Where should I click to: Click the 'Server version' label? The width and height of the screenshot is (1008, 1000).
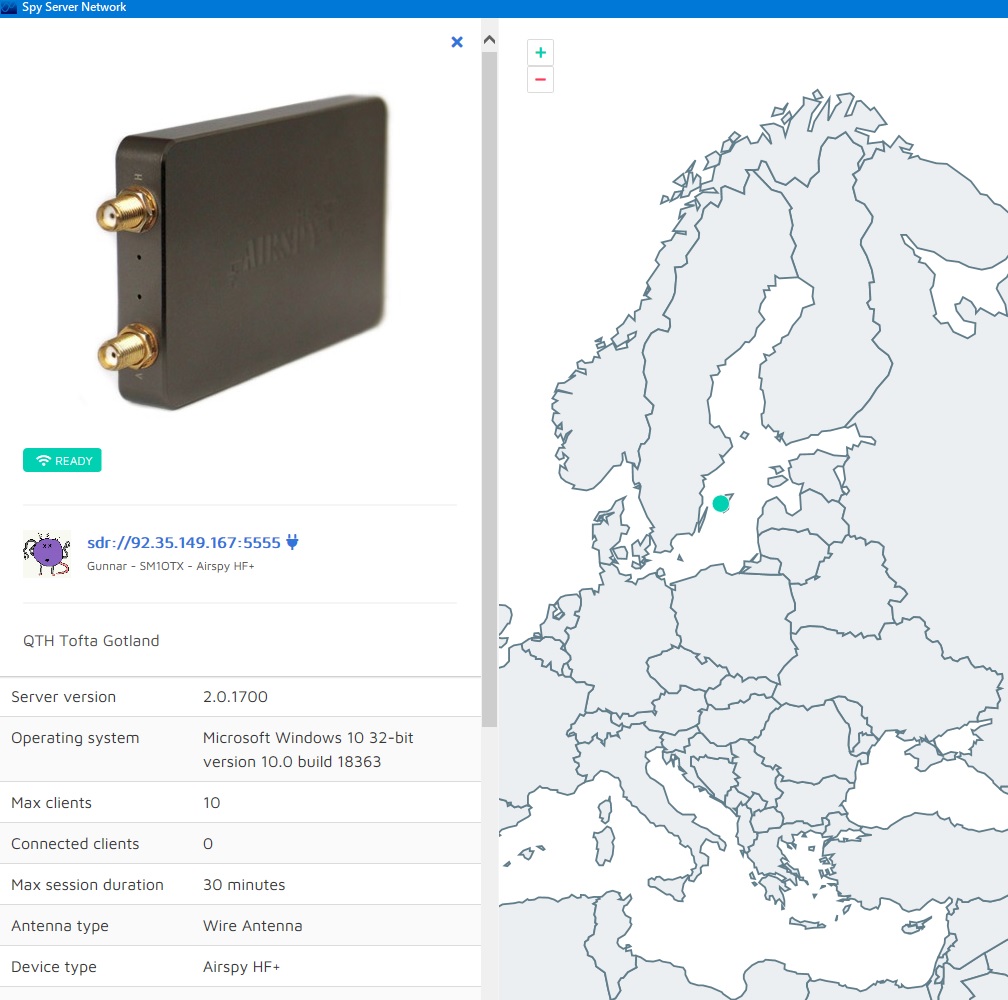(x=64, y=697)
